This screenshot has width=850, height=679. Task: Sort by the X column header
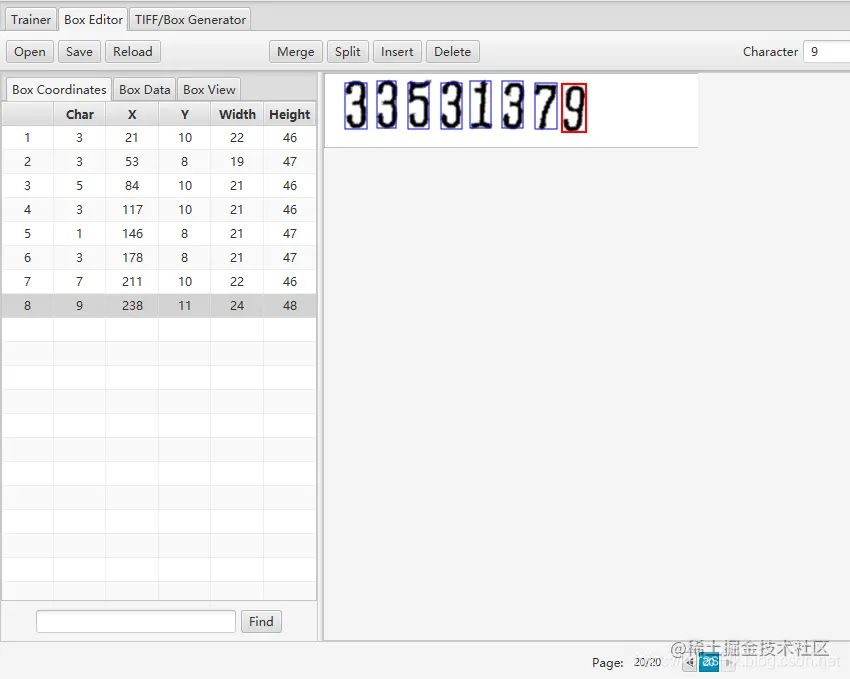(x=132, y=114)
